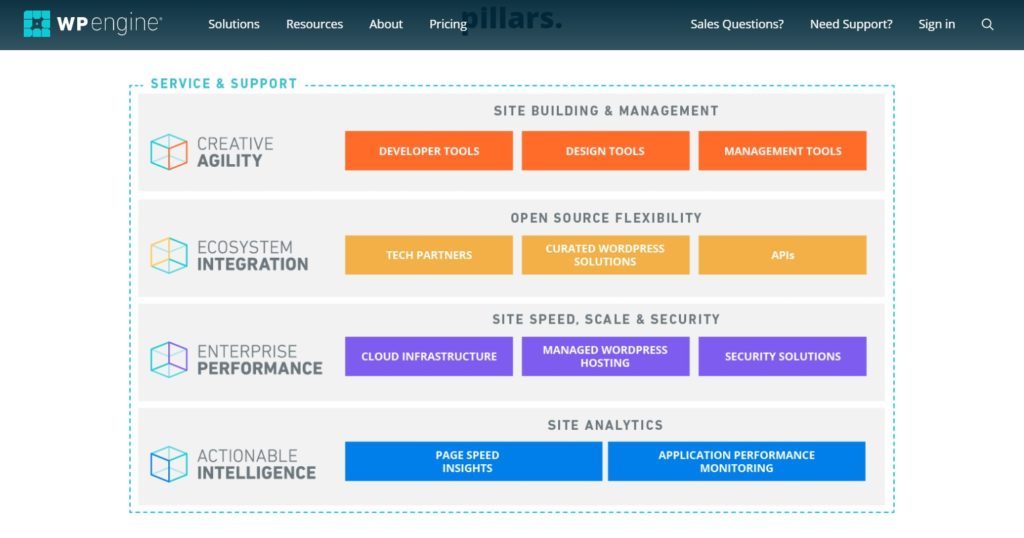Click the Sales Questions? link

coord(737,24)
